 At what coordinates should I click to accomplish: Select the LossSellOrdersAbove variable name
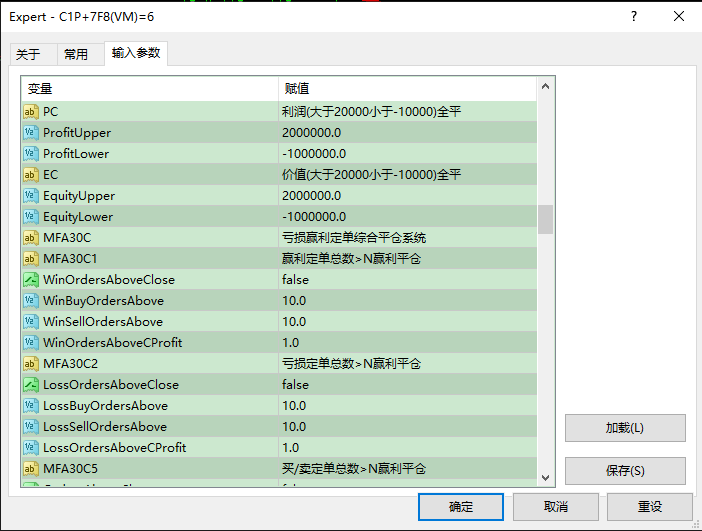click(x=105, y=427)
